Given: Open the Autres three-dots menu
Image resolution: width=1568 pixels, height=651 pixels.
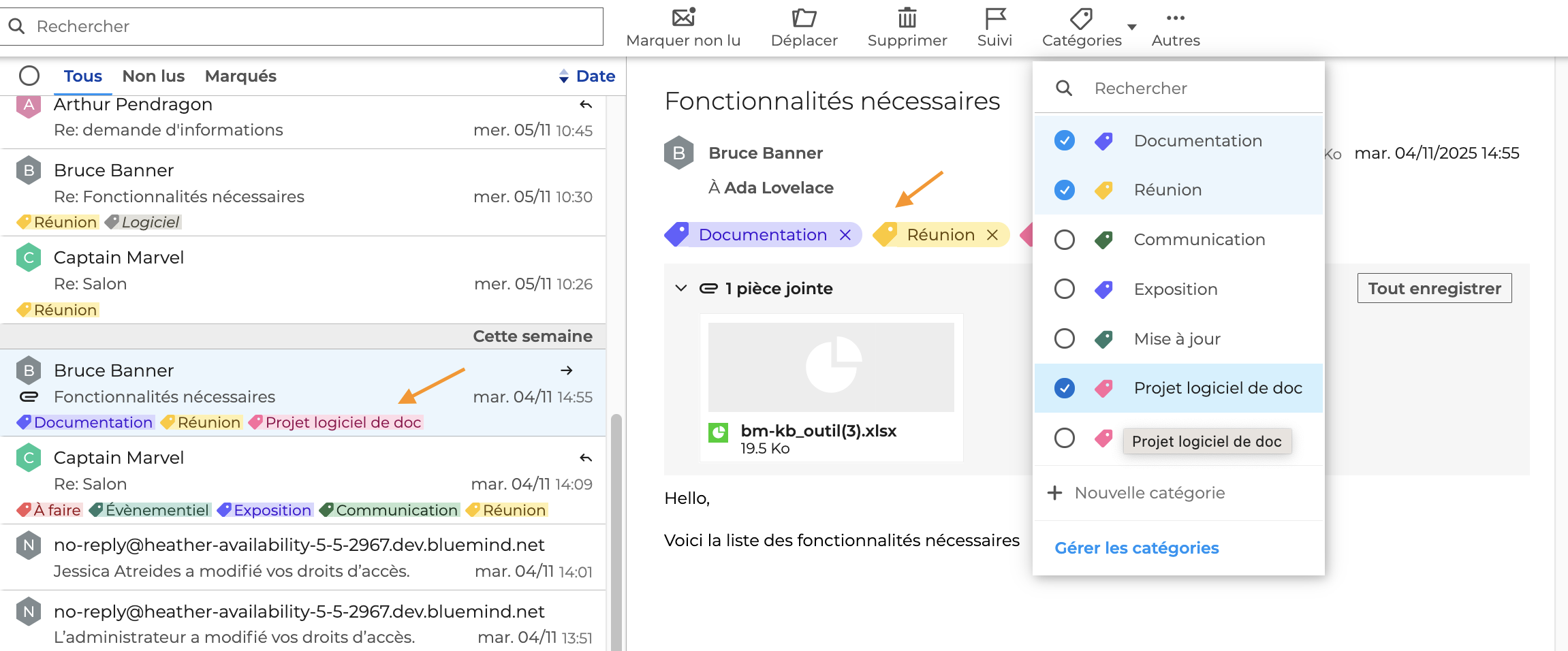Looking at the screenshot, I should pyautogui.click(x=1175, y=18).
